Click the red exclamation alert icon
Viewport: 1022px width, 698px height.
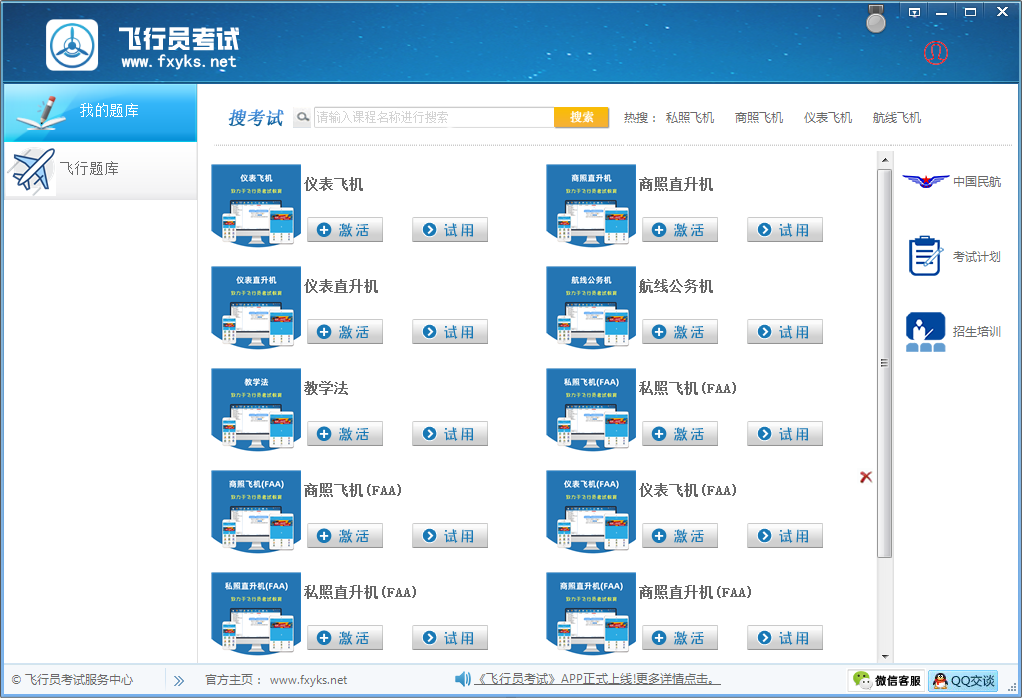pyautogui.click(x=936, y=52)
